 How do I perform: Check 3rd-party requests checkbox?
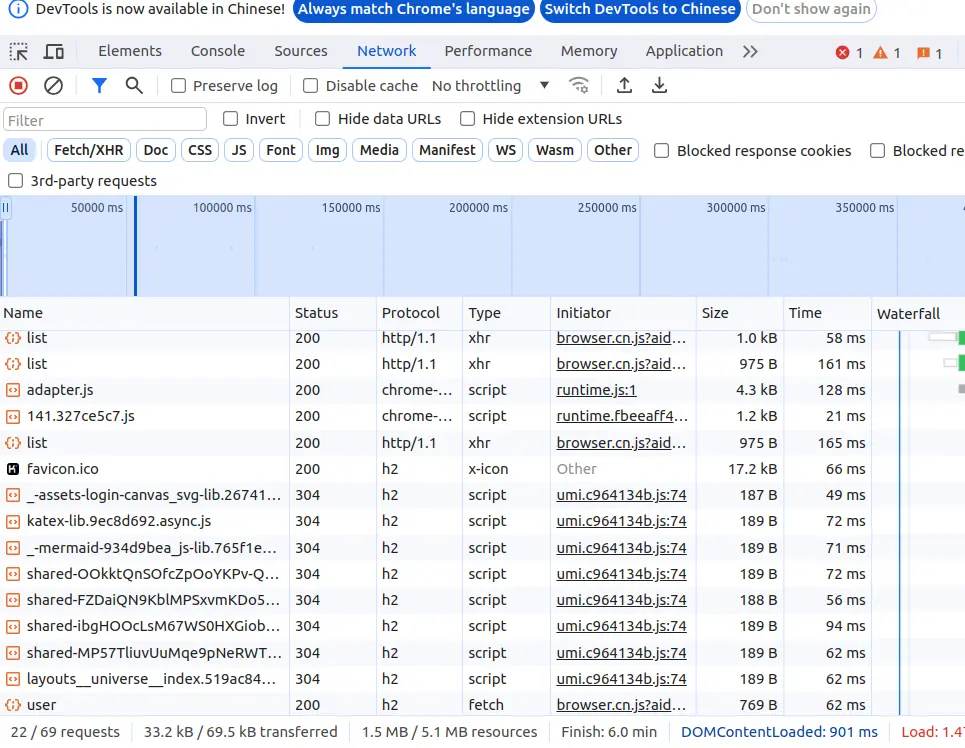(15, 181)
